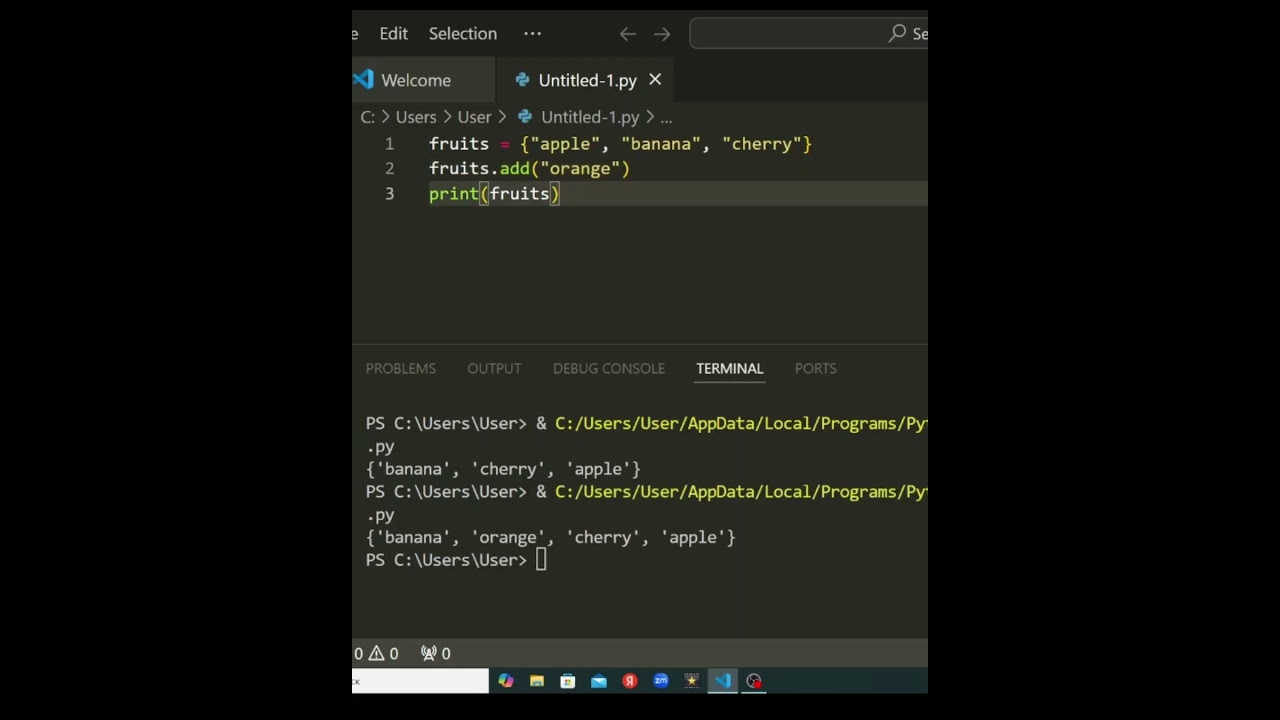Open the DEBUG CONSOLE panel tab
1280x720 pixels.
[x=609, y=369]
